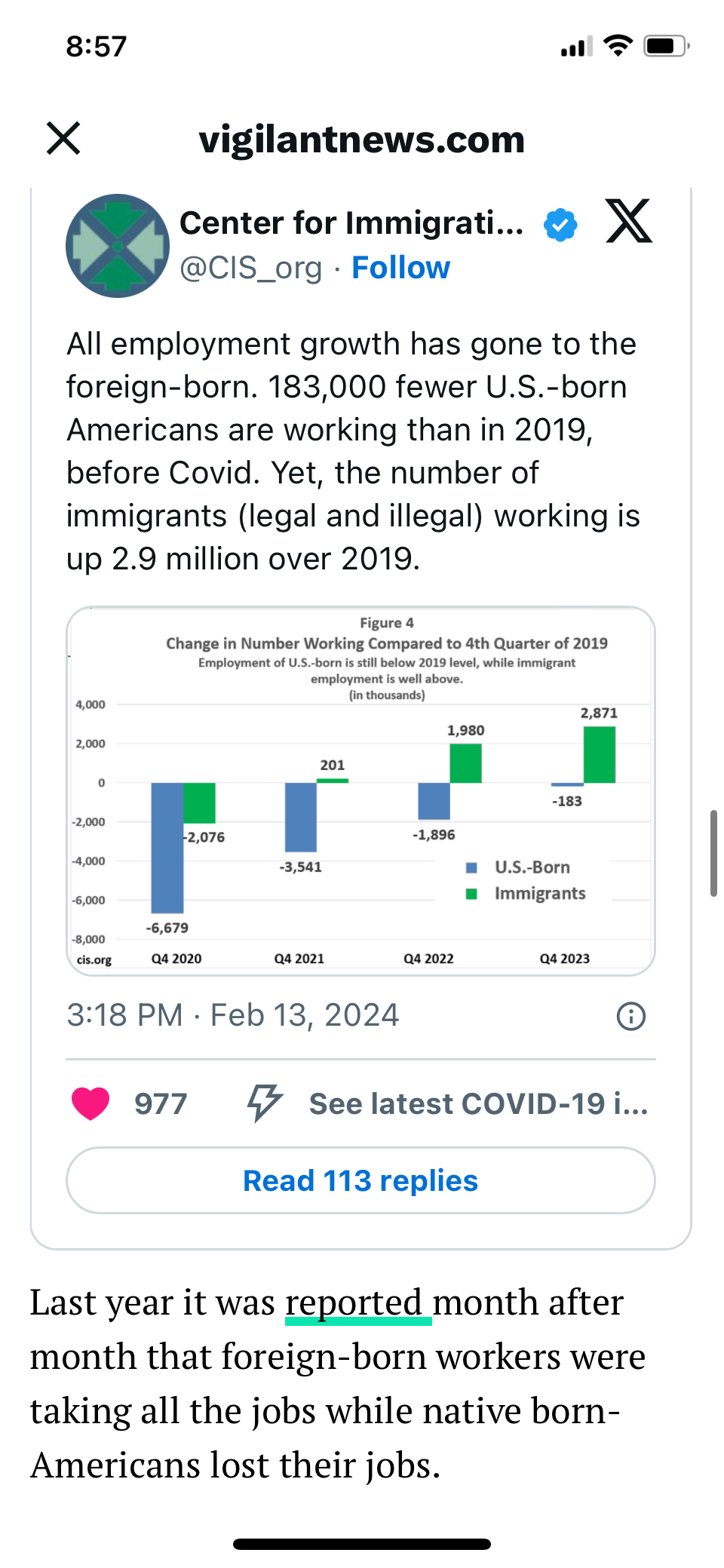
Task: Tap the lightning bolt icon
Action: click(264, 1103)
